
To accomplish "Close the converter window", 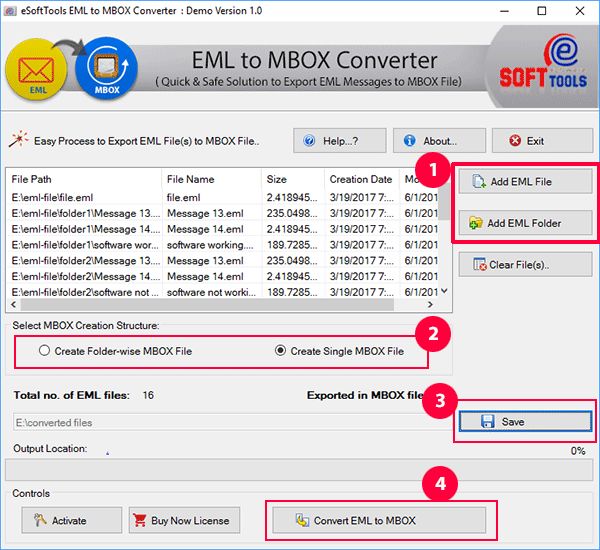I will 580,11.
